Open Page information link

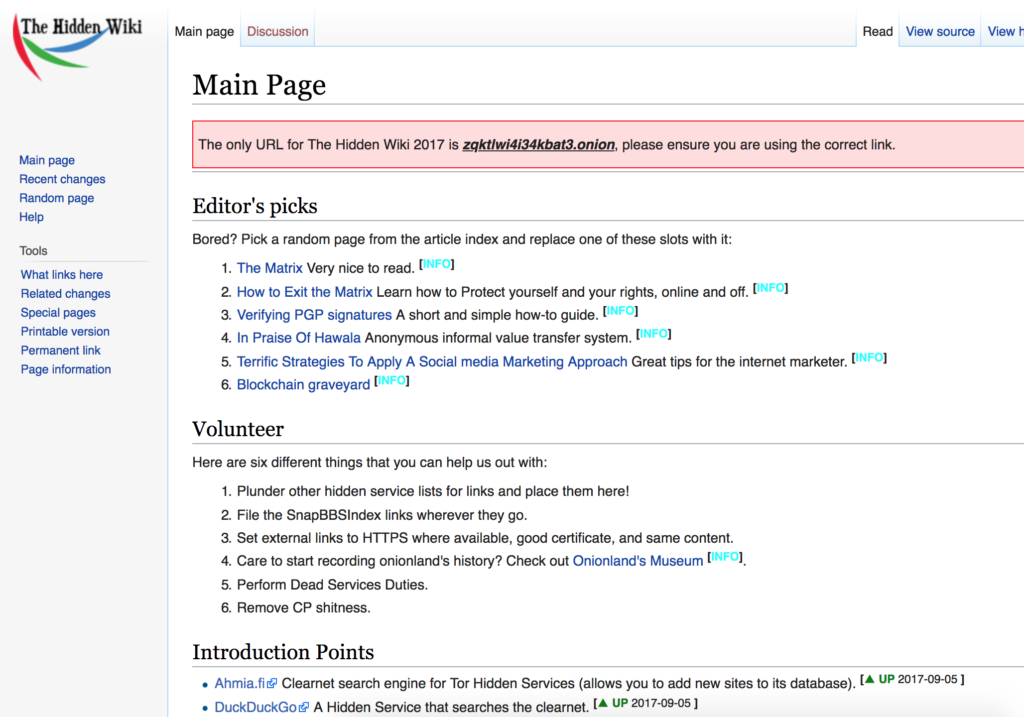(66, 370)
